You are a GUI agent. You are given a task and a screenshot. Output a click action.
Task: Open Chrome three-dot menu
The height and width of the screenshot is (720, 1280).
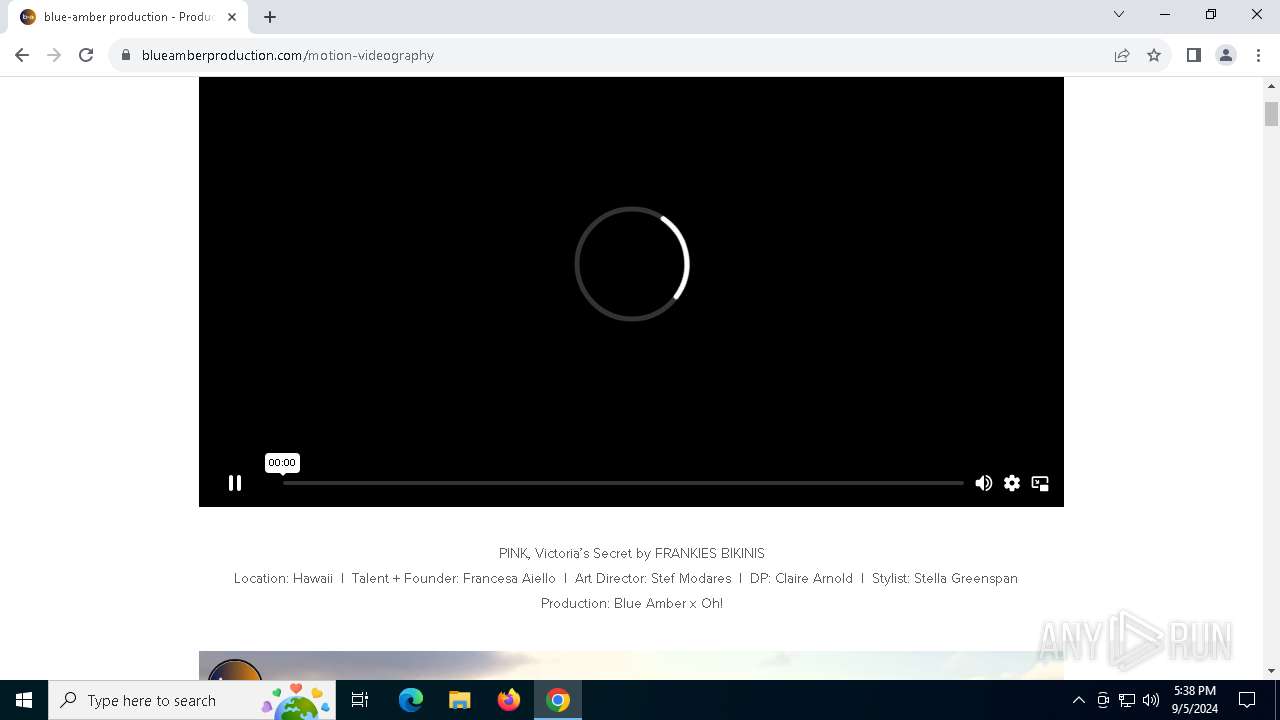click(x=1258, y=55)
